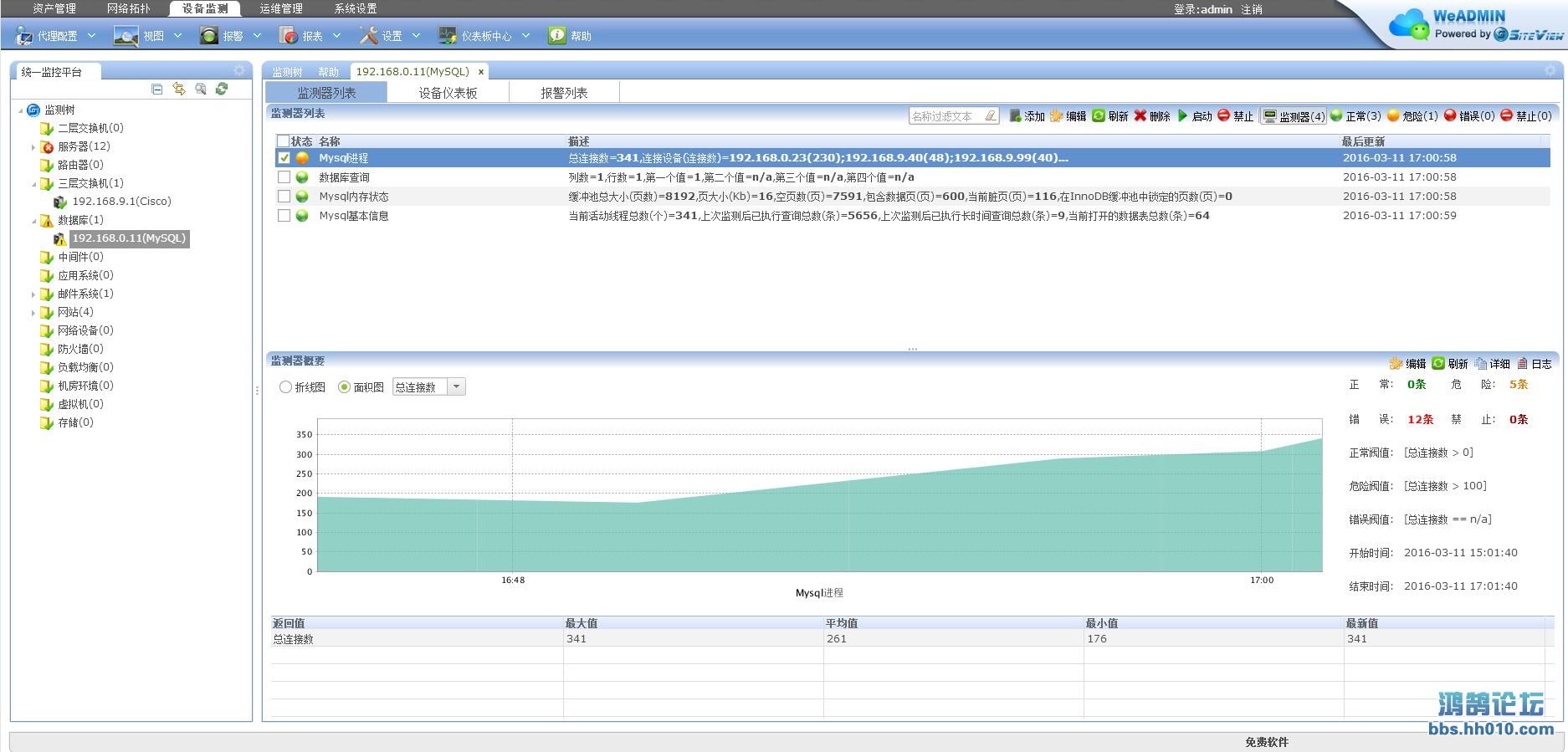Collapse all tree nodes with the minus-box icon
The image size is (1568, 752).
tap(156, 89)
